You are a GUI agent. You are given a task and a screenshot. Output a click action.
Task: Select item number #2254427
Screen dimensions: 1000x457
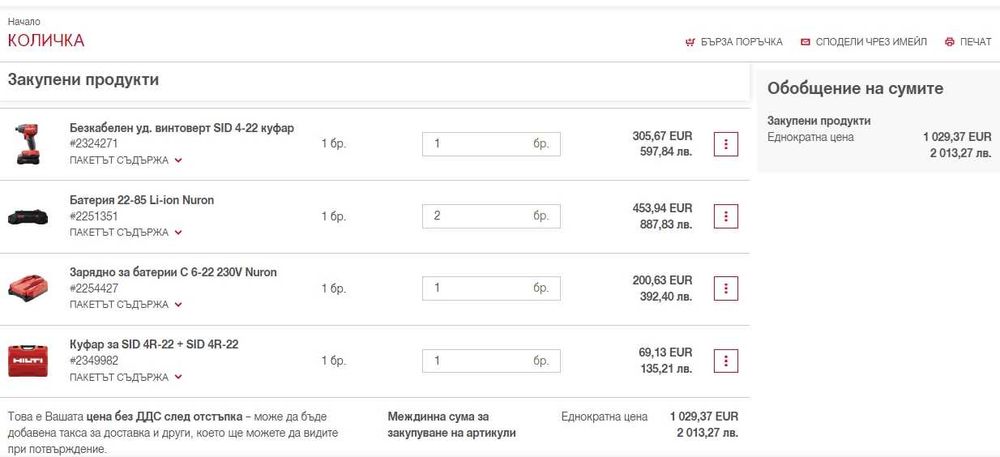(x=94, y=288)
